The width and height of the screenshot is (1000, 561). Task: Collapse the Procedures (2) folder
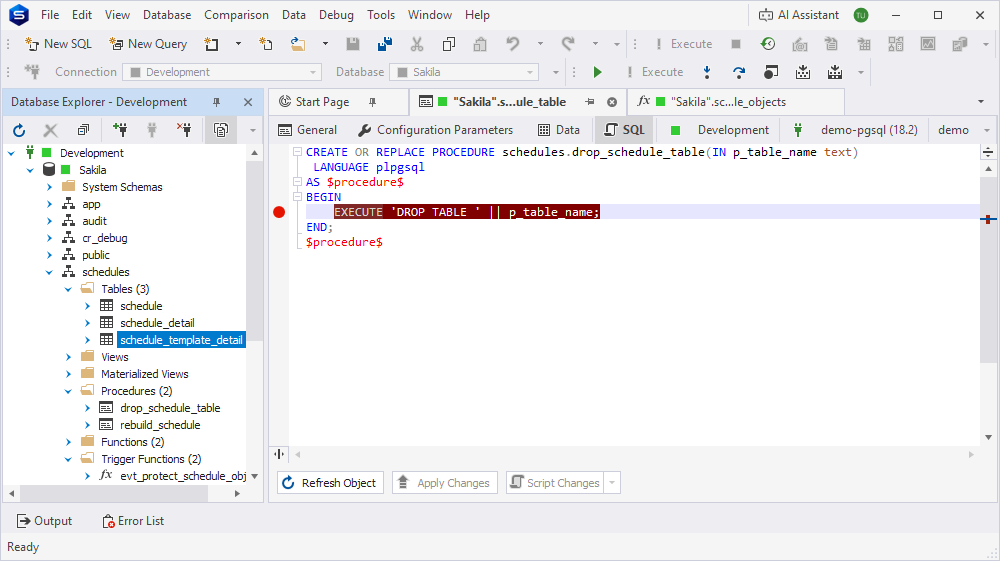click(x=69, y=391)
